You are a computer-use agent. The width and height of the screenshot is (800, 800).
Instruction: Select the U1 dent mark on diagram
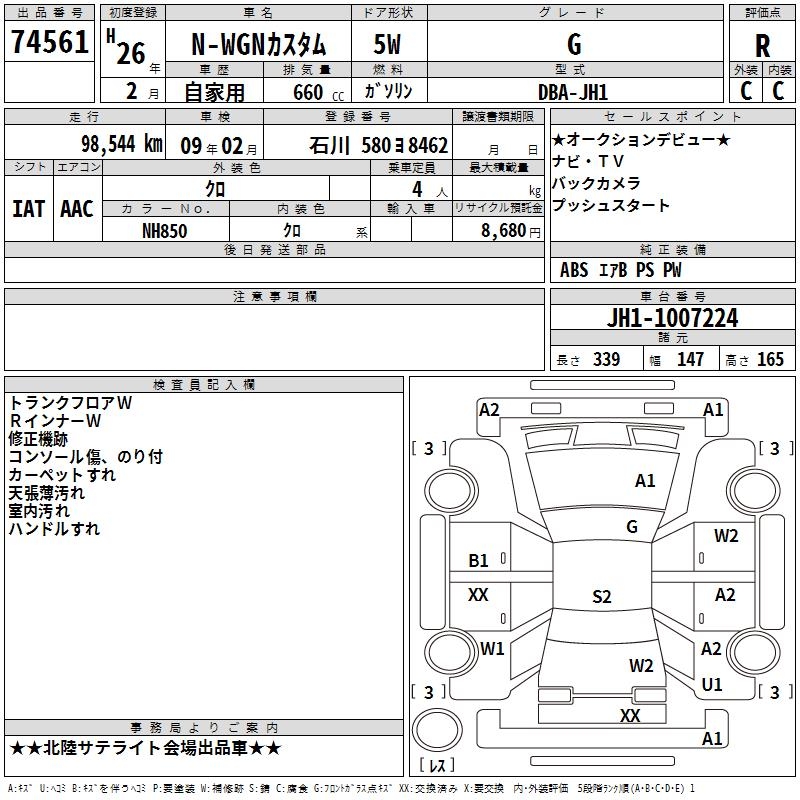pos(712,685)
